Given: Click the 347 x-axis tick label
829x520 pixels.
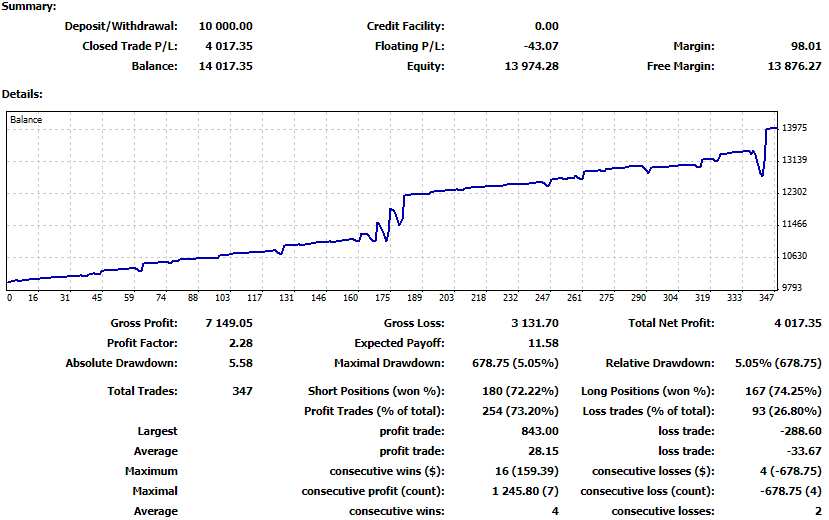Looking at the screenshot, I should coord(767,298).
